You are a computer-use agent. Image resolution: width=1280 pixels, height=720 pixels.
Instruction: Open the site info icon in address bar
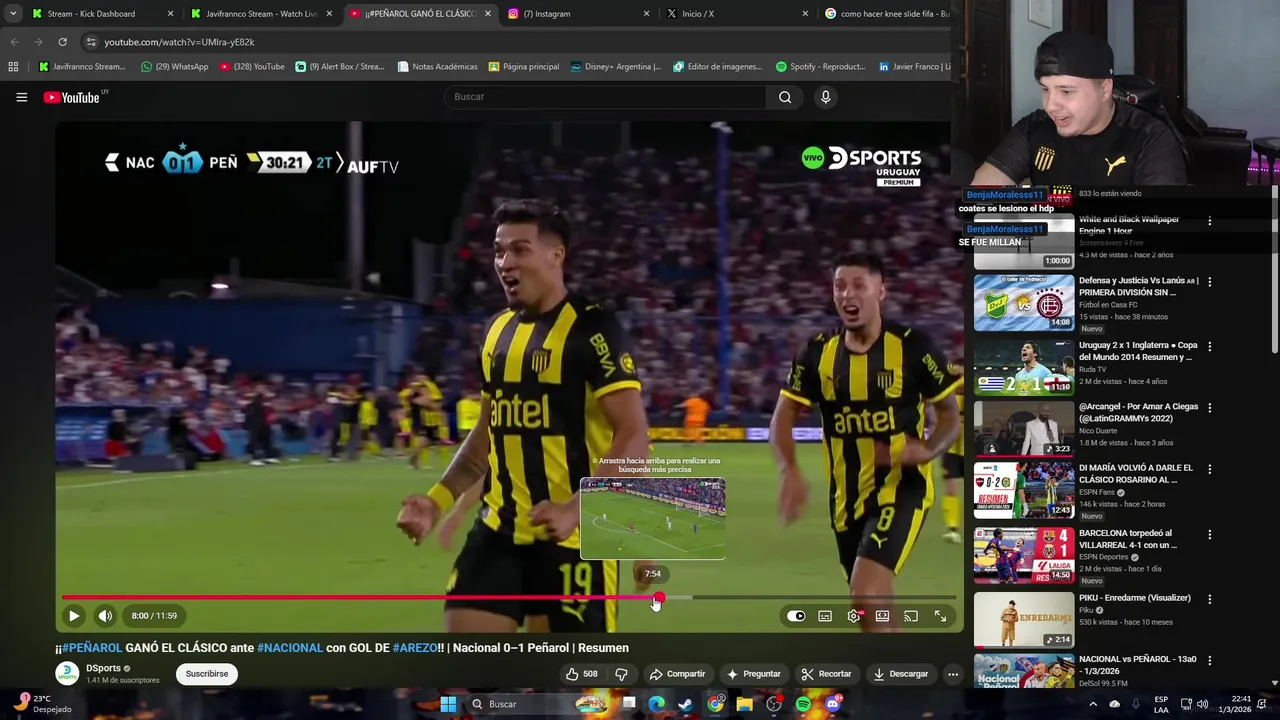tap(91, 42)
